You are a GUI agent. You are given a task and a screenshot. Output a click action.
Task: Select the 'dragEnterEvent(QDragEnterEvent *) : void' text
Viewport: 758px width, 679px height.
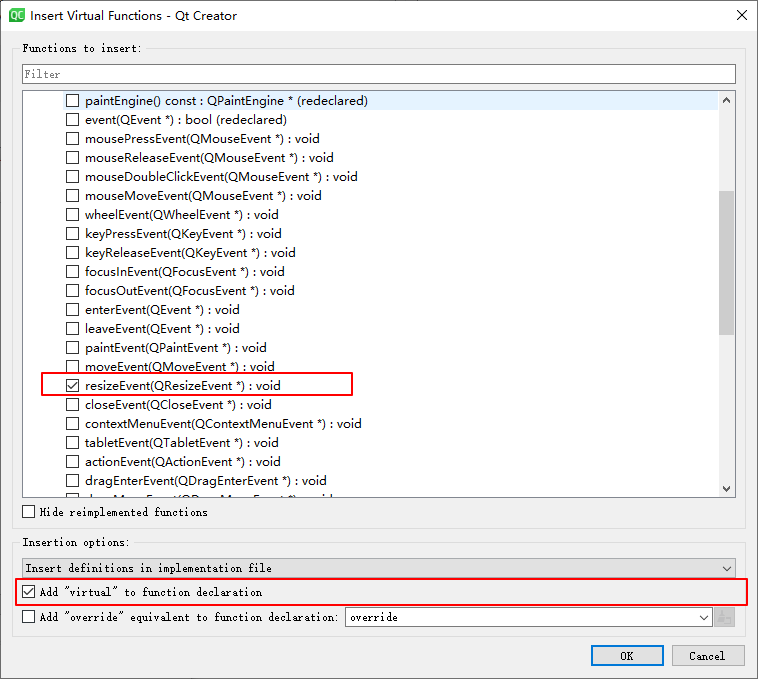pyautogui.click(x=206, y=481)
